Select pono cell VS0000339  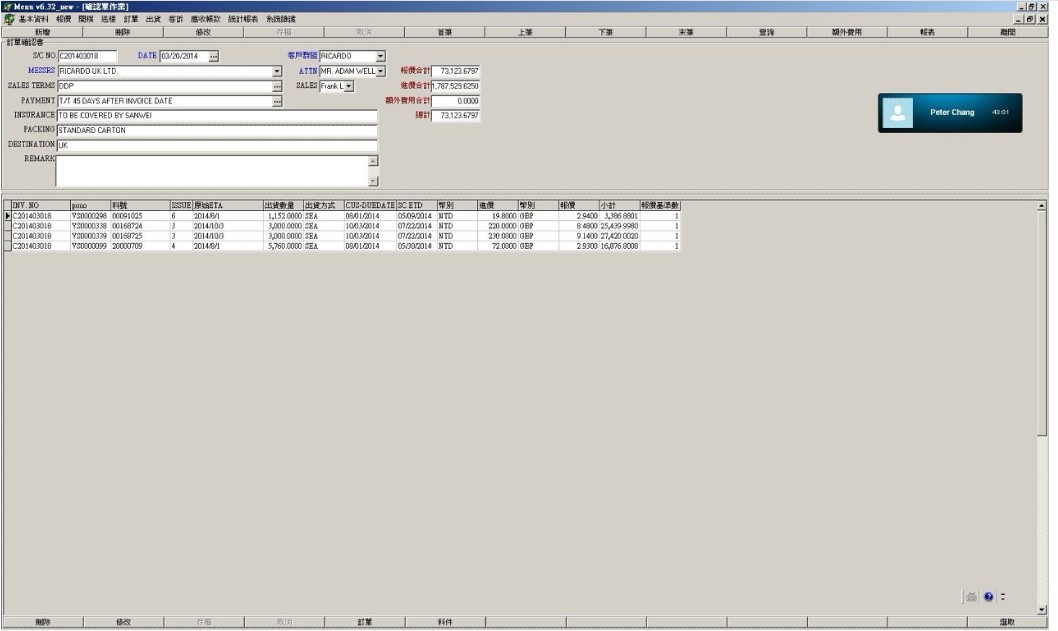(x=90, y=236)
